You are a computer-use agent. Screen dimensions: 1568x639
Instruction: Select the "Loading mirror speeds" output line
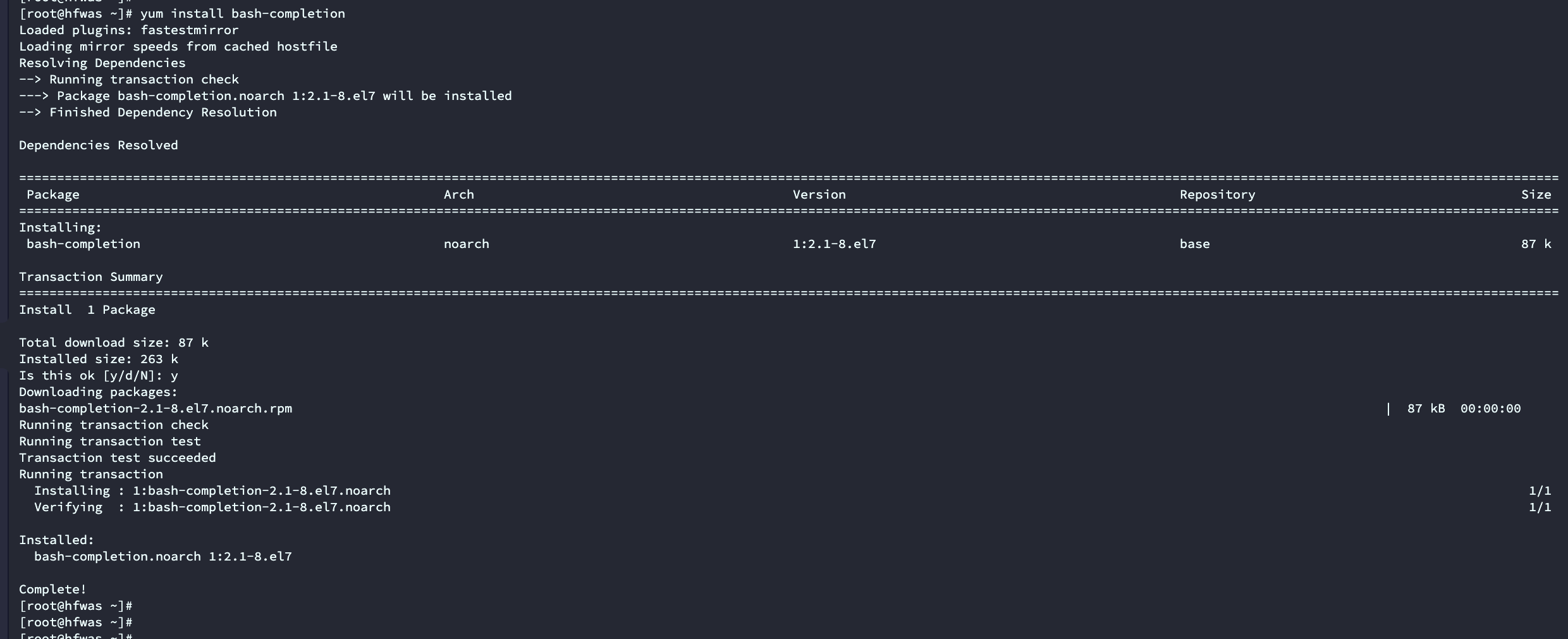coord(178,46)
